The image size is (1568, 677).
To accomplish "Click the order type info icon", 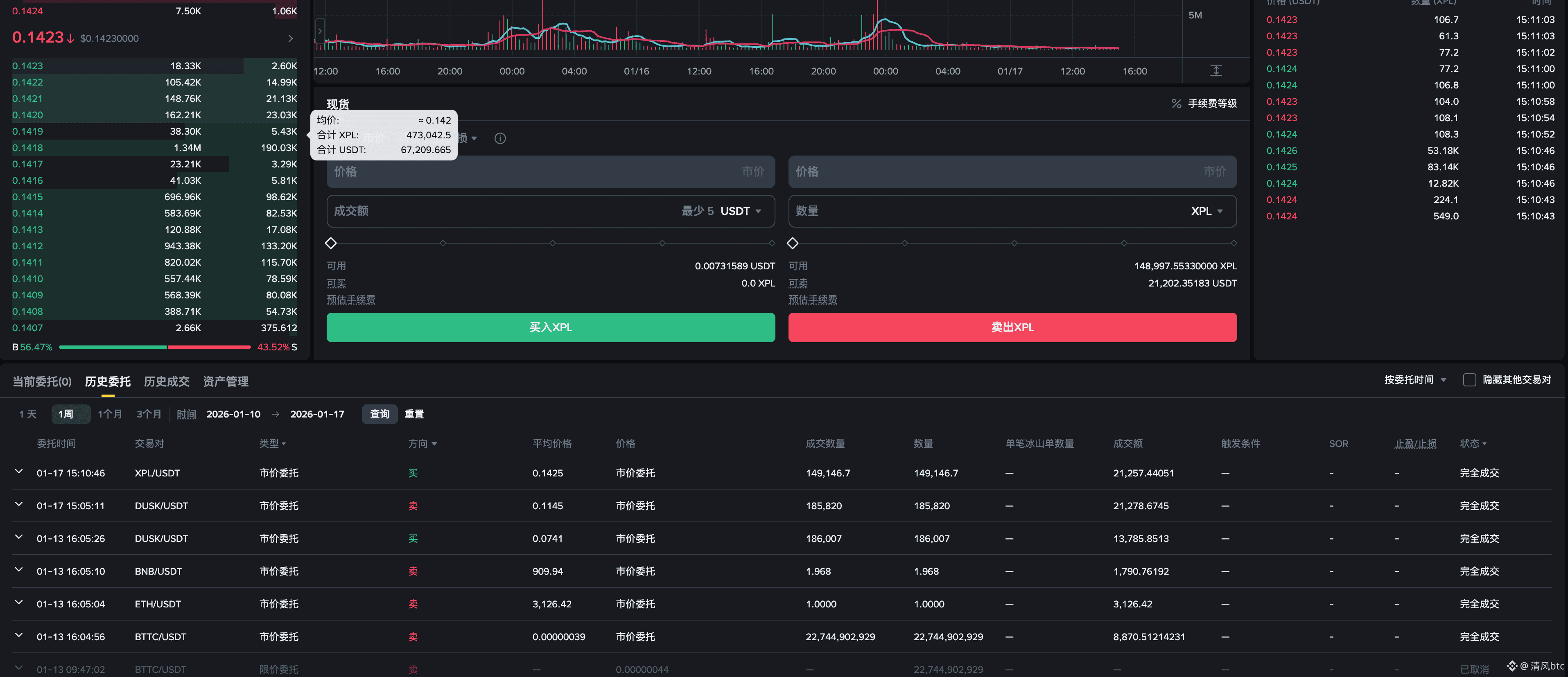I will click(500, 138).
